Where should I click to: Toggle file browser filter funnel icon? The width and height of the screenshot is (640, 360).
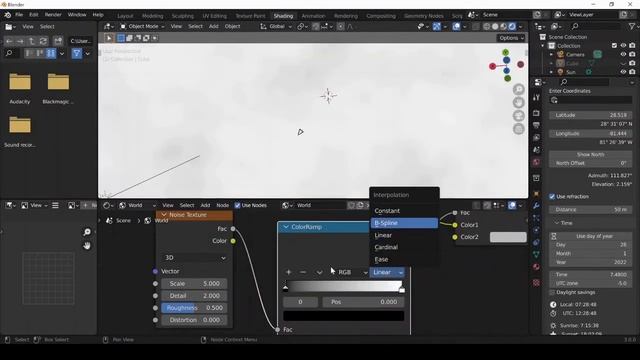click(76, 53)
